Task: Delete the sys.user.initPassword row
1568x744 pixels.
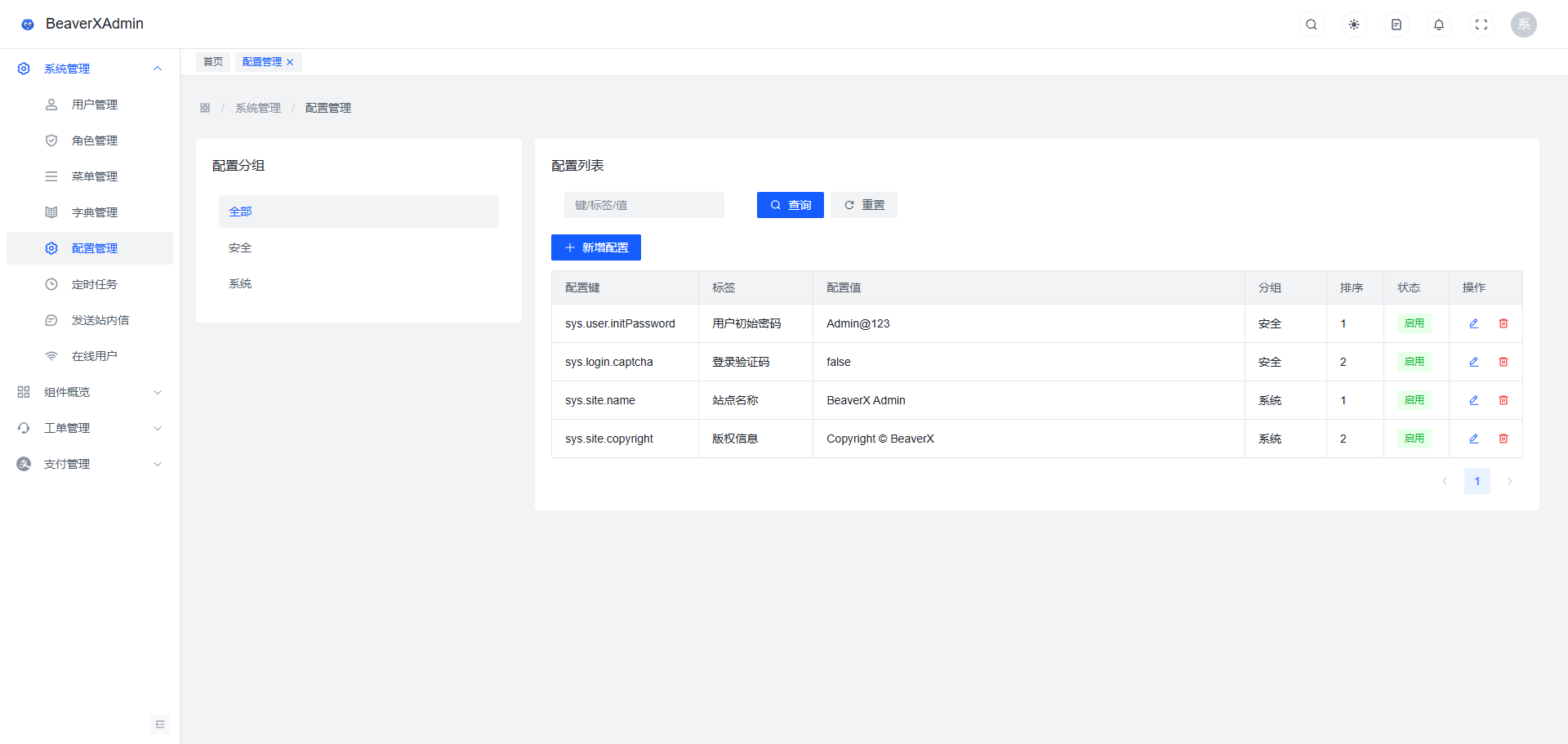Action: (1503, 323)
